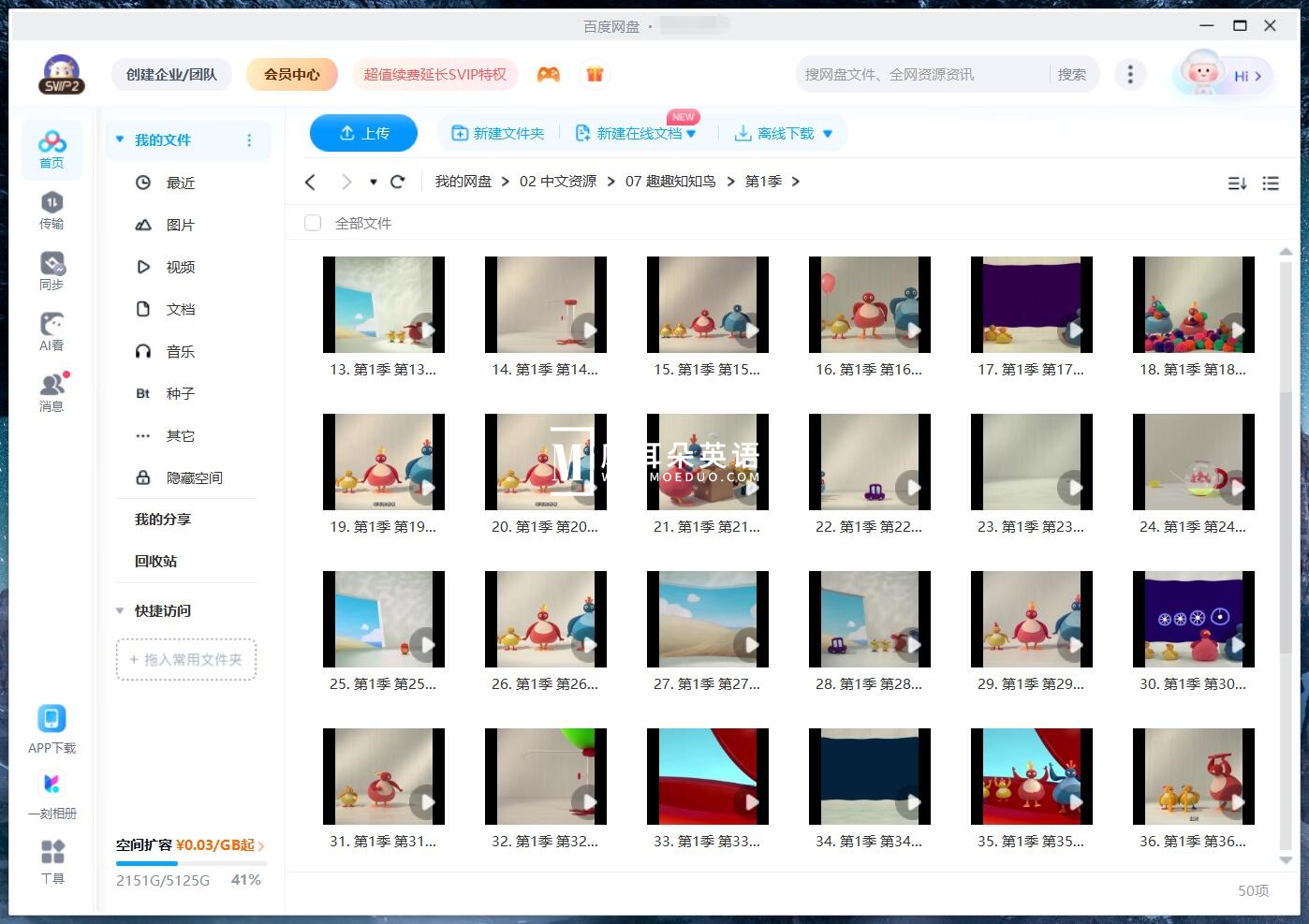The width and height of the screenshot is (1309, 924).
Task: Check messages via the 消息 sidebar icon
Action: [x=51, y=391]
